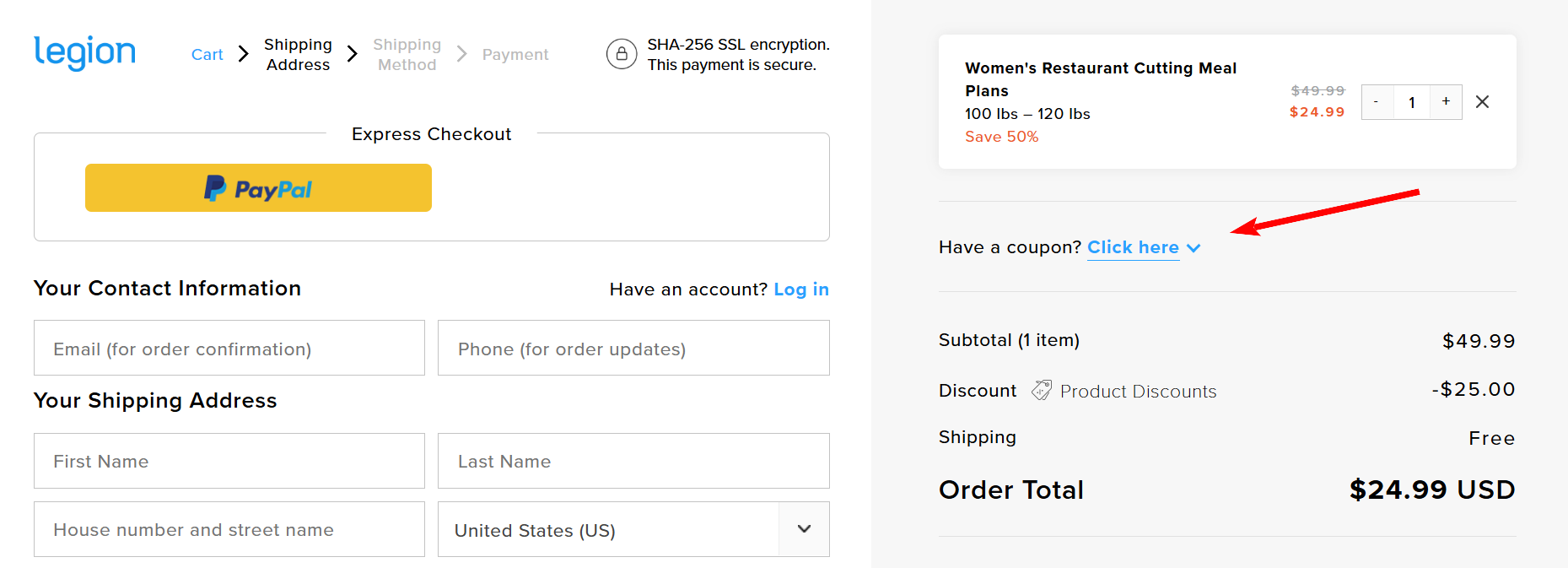Screen dimensions: 1568x568
Task: Decrease item quantity with minus button
Action: (x=1377, y=102)
